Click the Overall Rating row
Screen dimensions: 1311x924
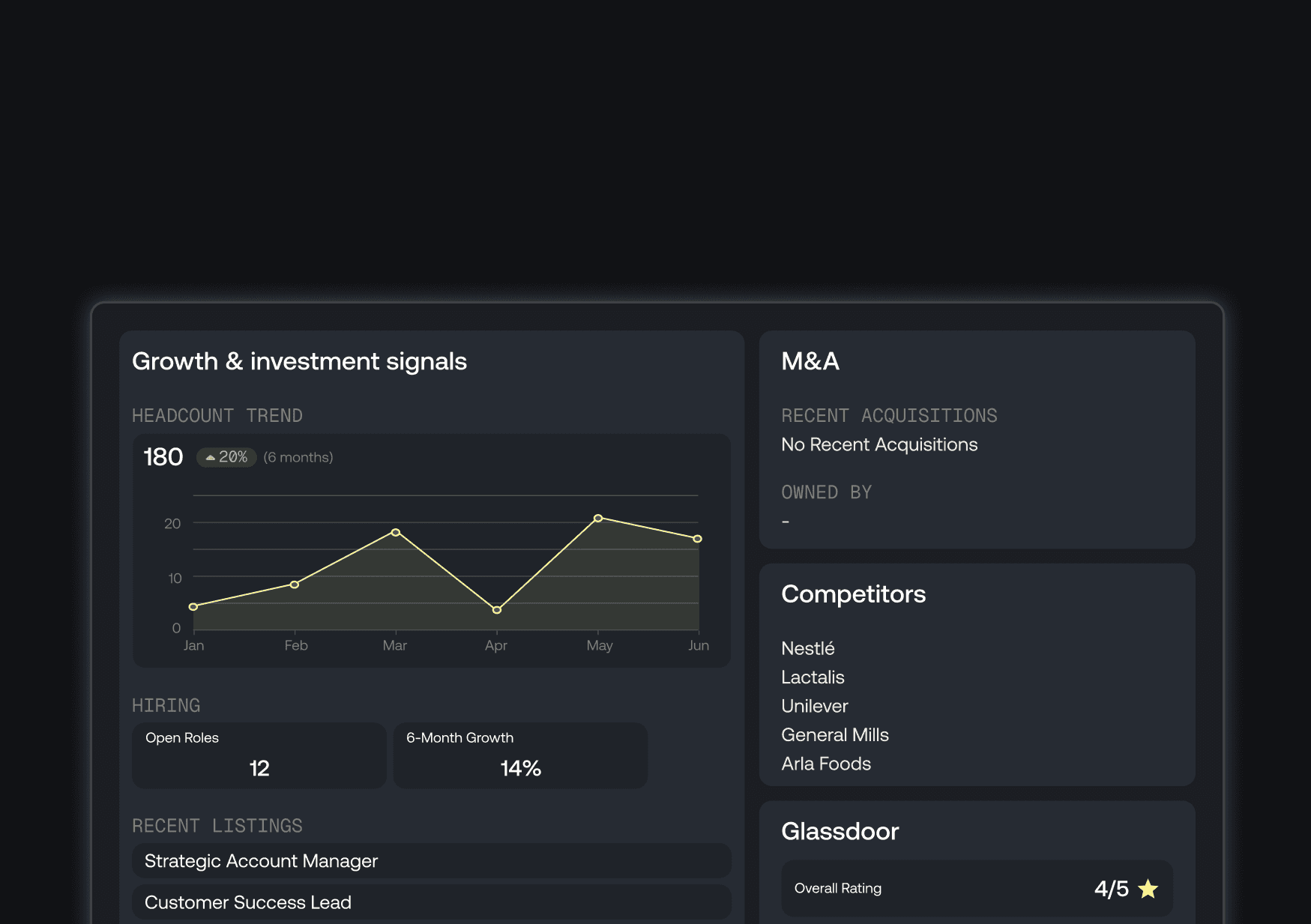[977, 888]
